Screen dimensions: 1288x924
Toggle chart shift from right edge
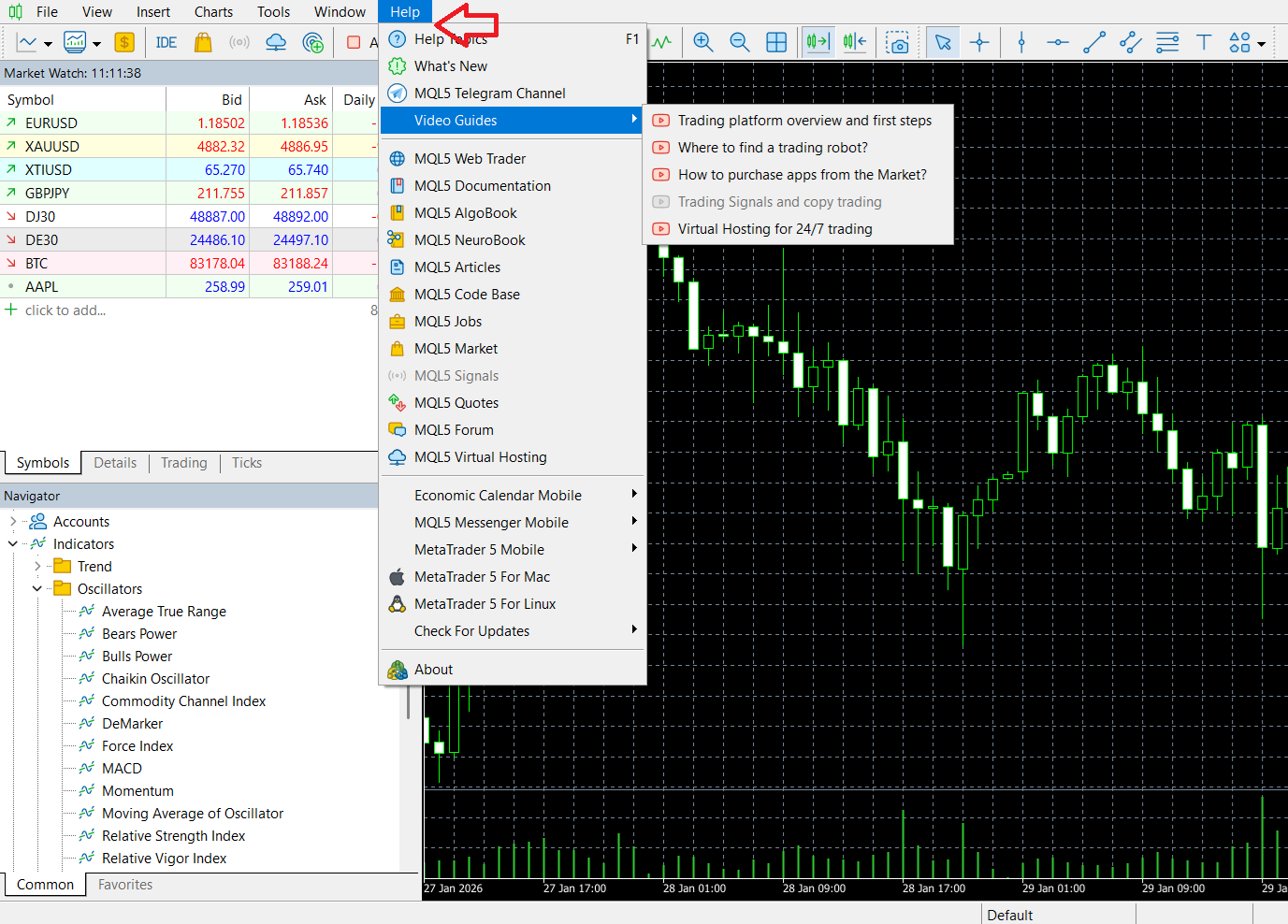click(855, 42)
